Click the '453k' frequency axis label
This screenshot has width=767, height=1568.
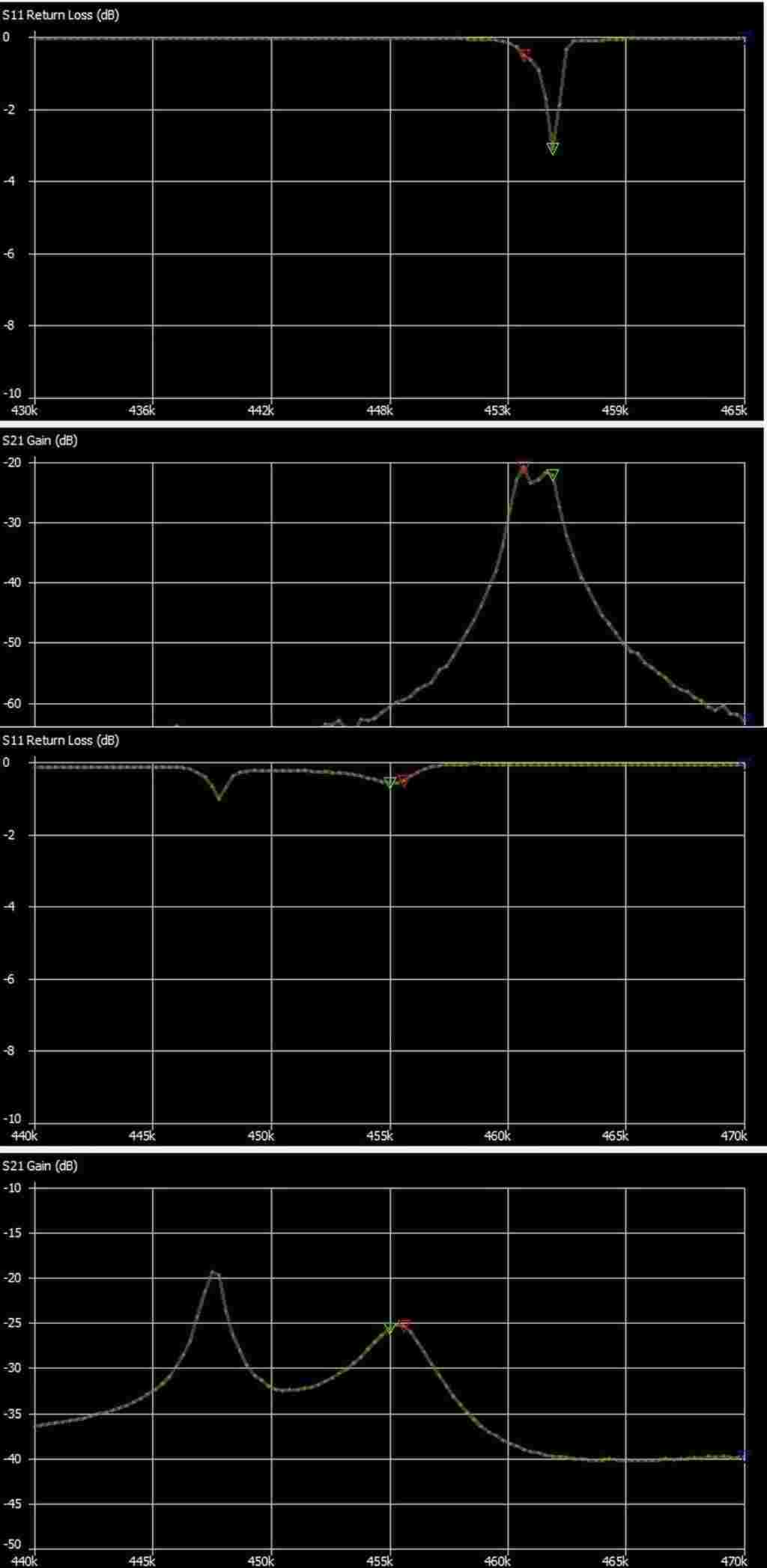[498, 410]
